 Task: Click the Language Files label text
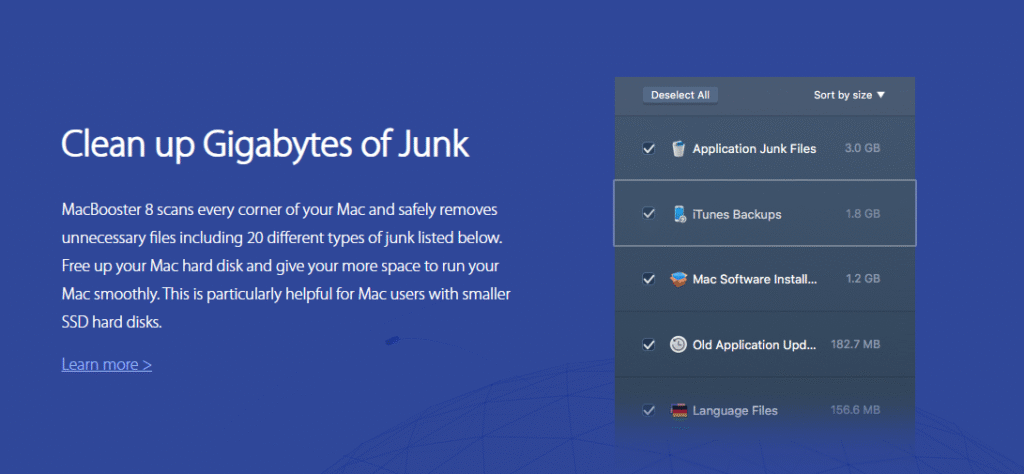(x=735, y=410)
